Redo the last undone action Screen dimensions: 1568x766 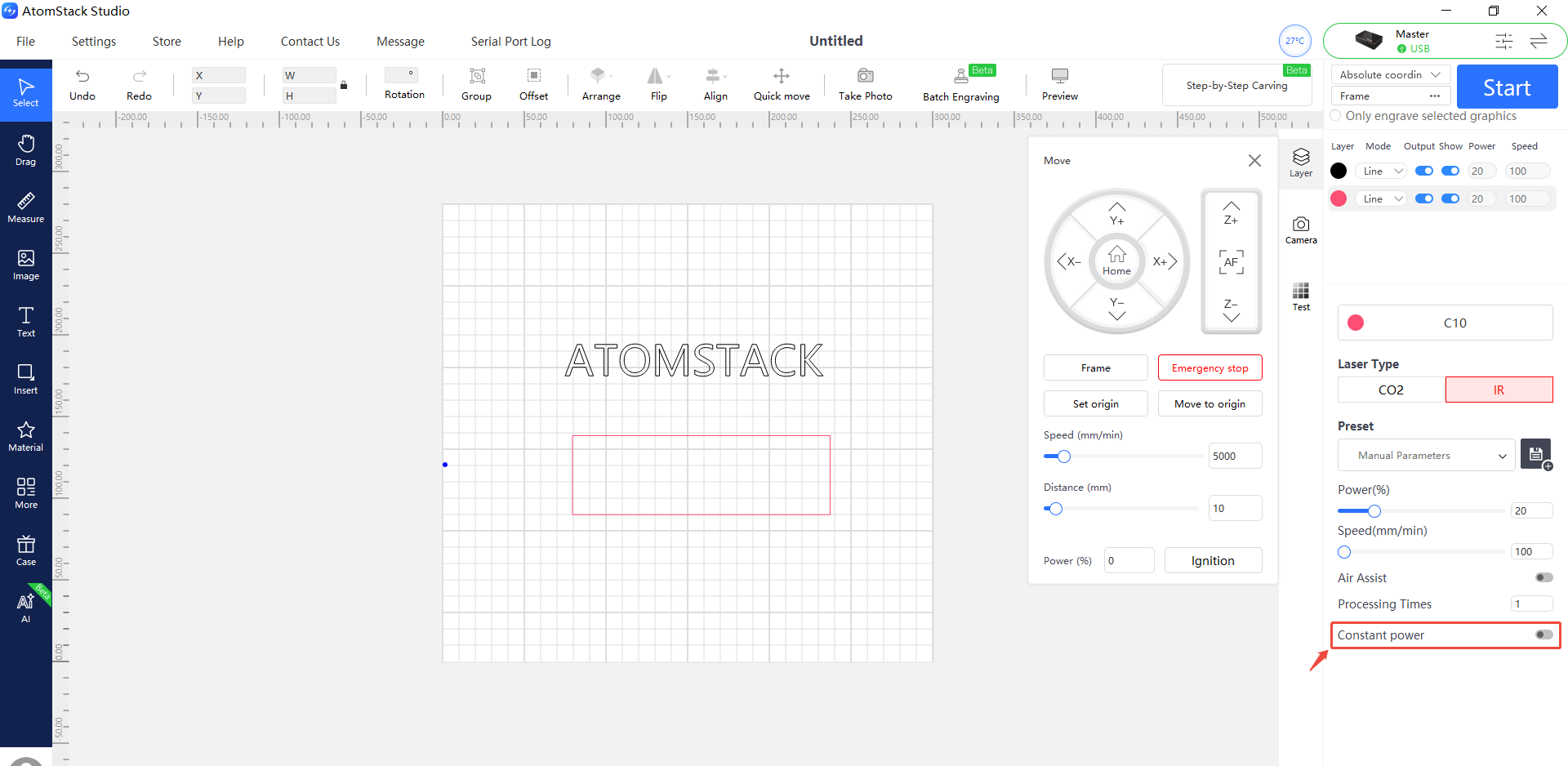(x=139, y=85)
